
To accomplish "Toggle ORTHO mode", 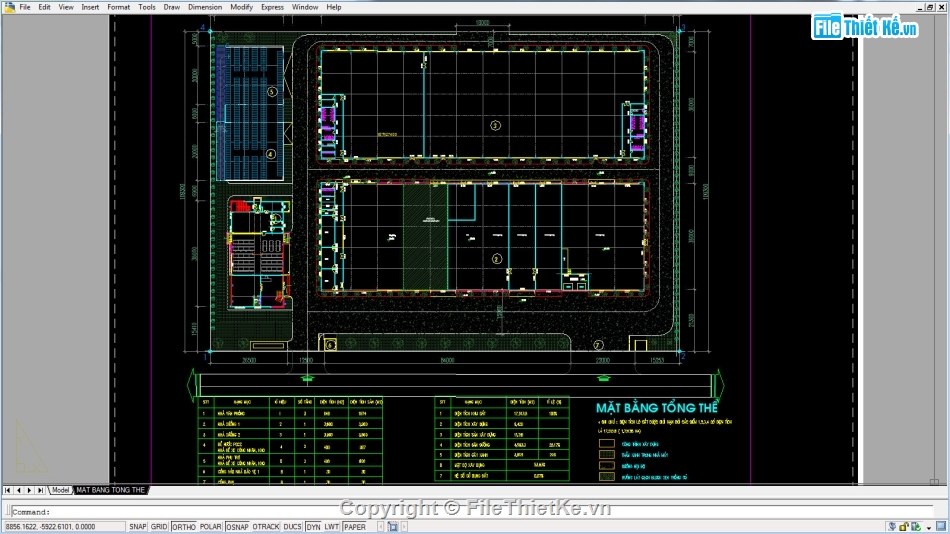I will 184,527.
